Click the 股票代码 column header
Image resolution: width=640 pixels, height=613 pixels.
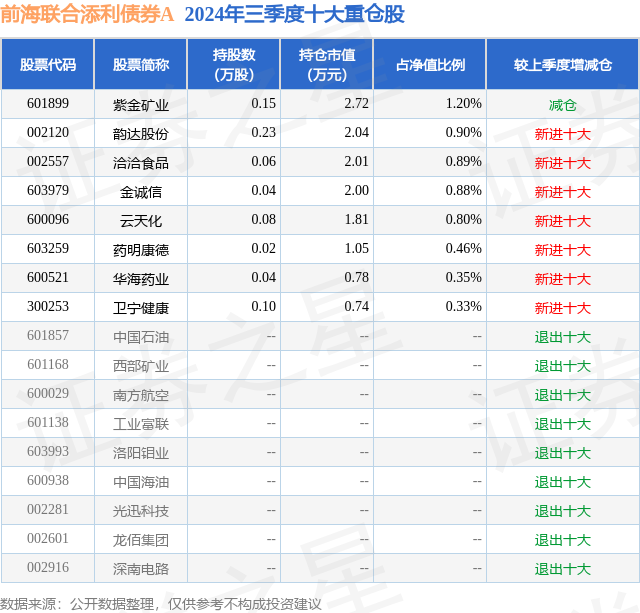pyautogui.click(x=48, y=64)
